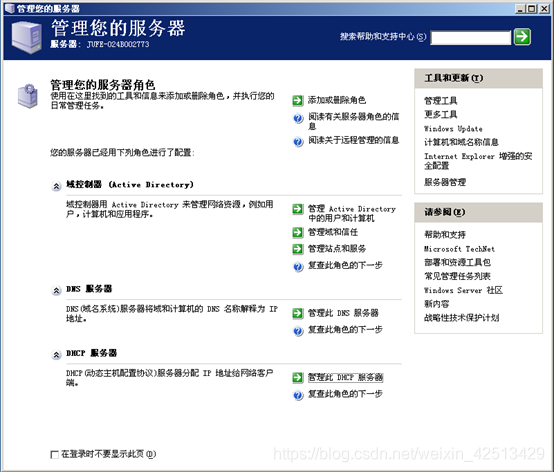Screen dimensions: 554x472
Task: Open 复查此角色的下一步 link under 域控制器
Action: [345, 265]
